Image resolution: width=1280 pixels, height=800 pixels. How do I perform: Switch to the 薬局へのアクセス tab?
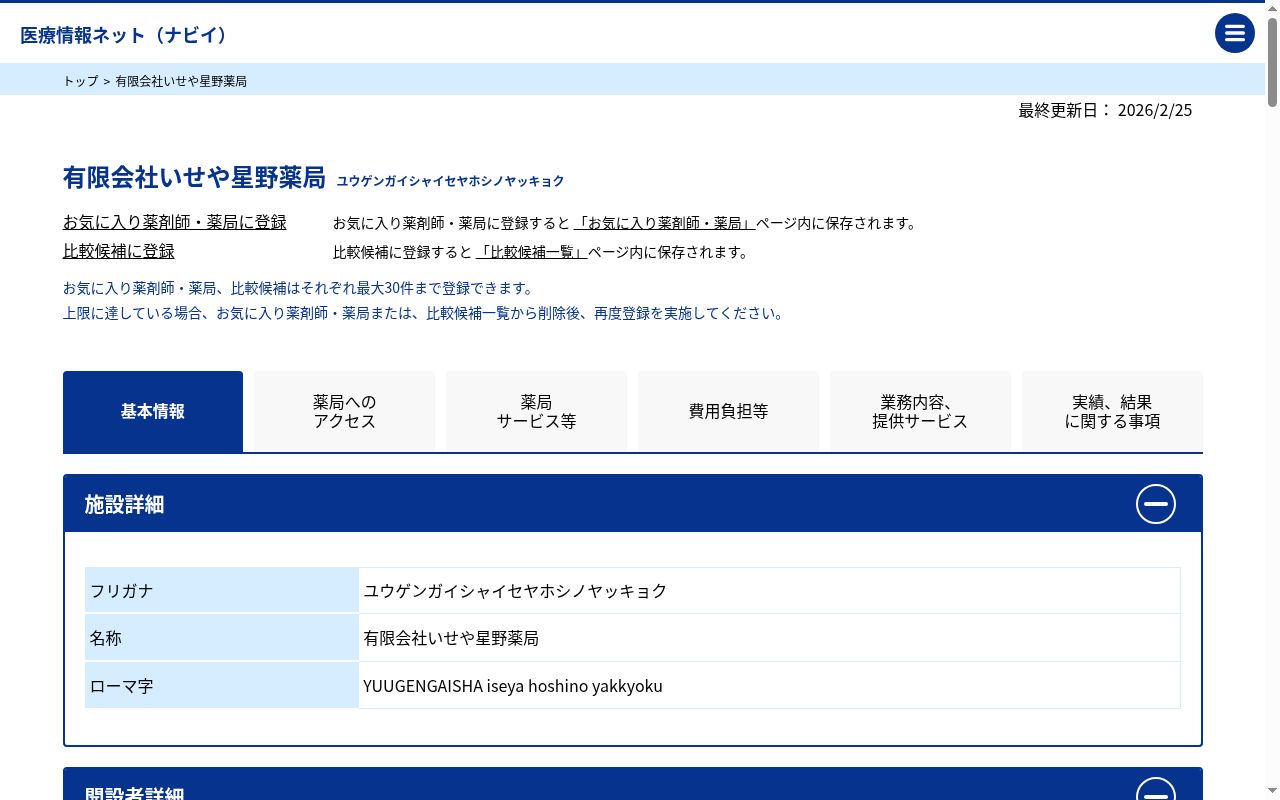tap(344, 412)
